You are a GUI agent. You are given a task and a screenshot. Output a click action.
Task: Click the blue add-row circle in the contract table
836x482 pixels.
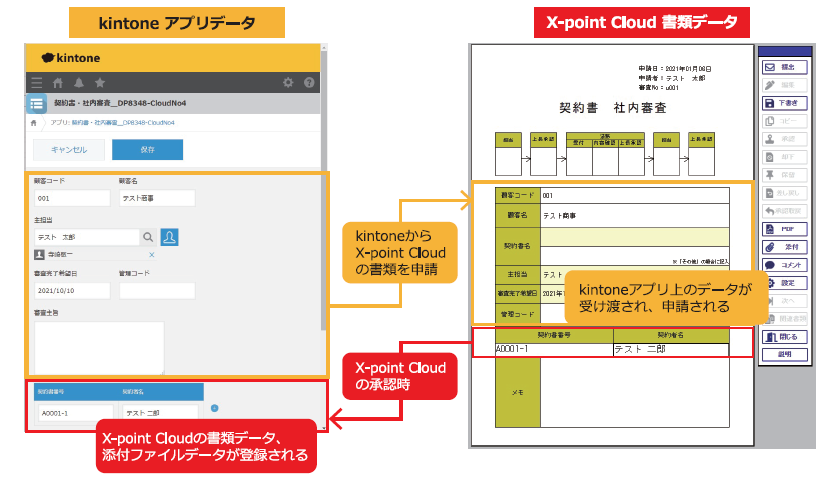coord(214,408)
